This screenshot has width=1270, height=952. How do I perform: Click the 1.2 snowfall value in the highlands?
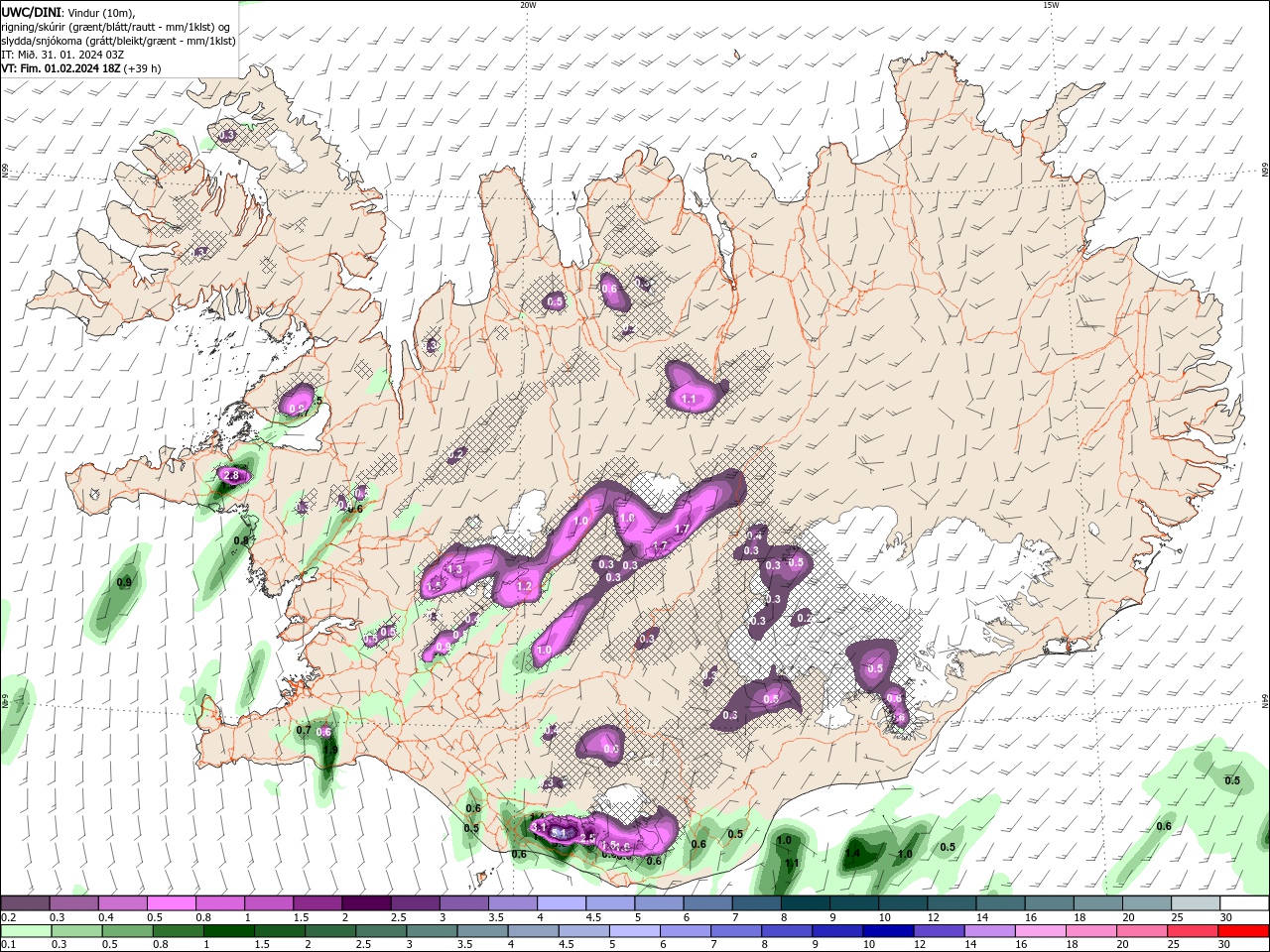click(x=525, y=587)
